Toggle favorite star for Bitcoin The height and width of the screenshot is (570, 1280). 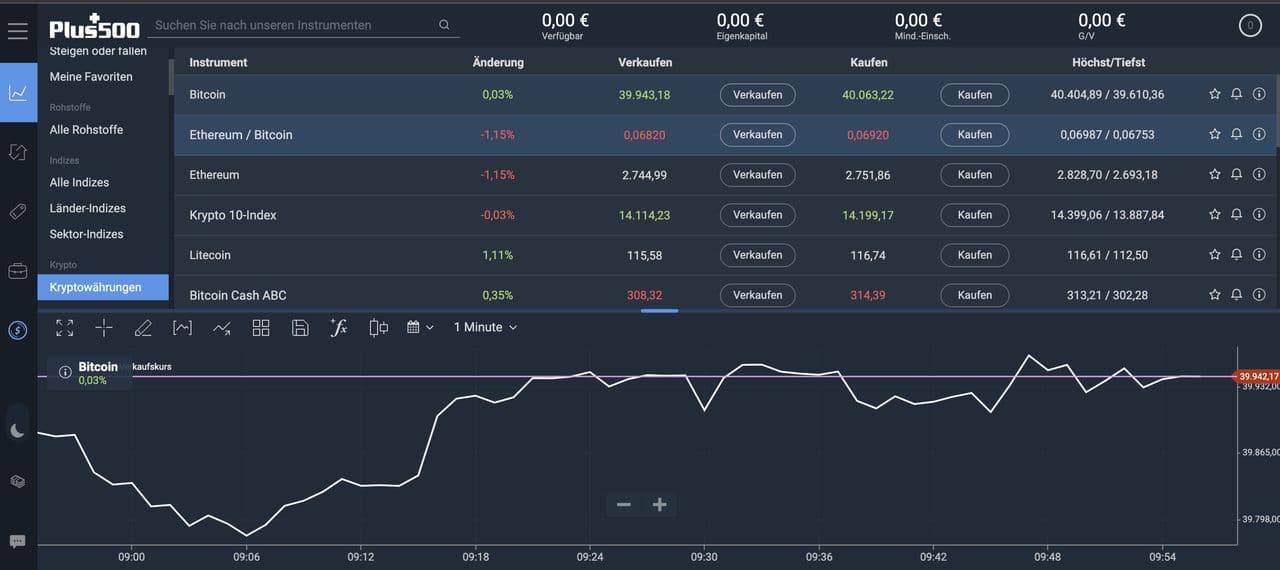pyautogui.click(x=1214, y=94)
